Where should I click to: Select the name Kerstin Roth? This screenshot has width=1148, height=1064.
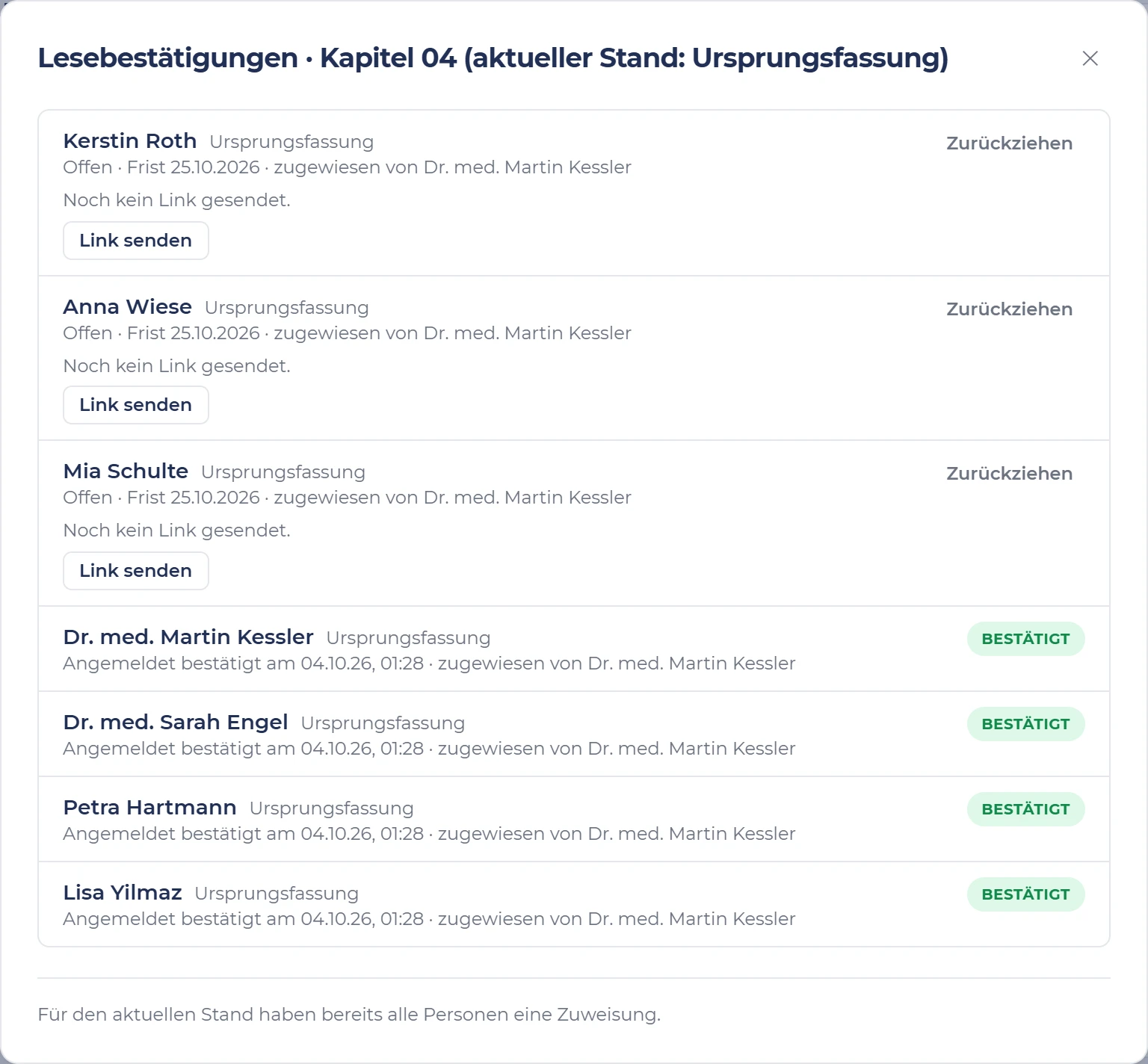(130, 141)
